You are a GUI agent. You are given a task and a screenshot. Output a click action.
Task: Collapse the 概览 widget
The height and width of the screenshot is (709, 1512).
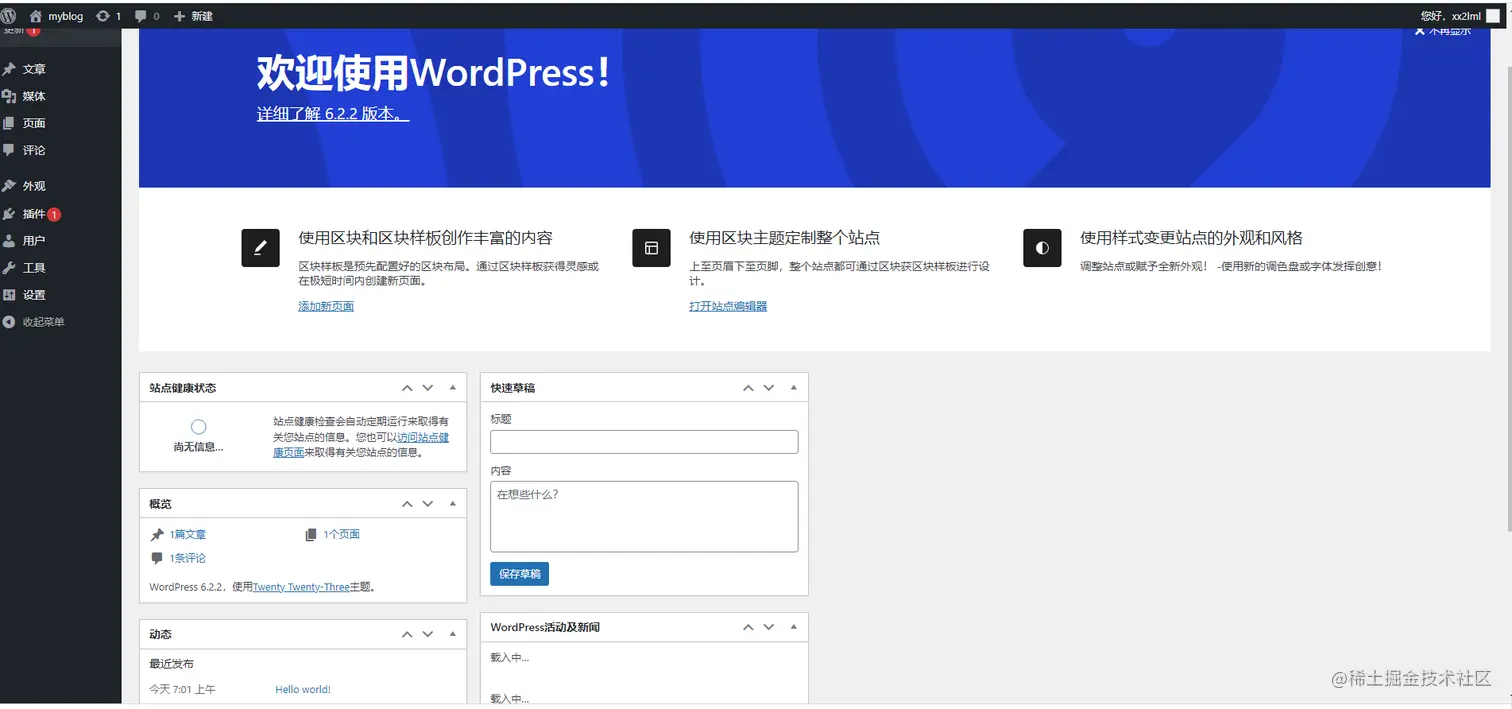[x=452, y=504]
